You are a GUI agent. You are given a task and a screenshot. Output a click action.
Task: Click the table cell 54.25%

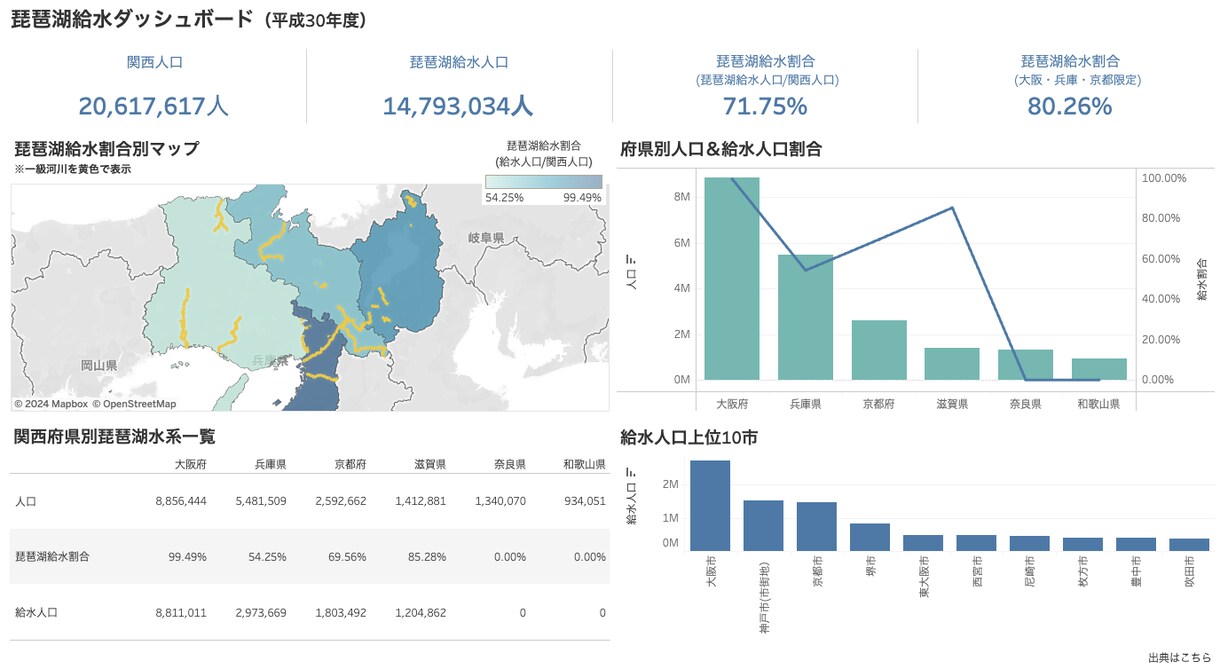click(266, 556)
